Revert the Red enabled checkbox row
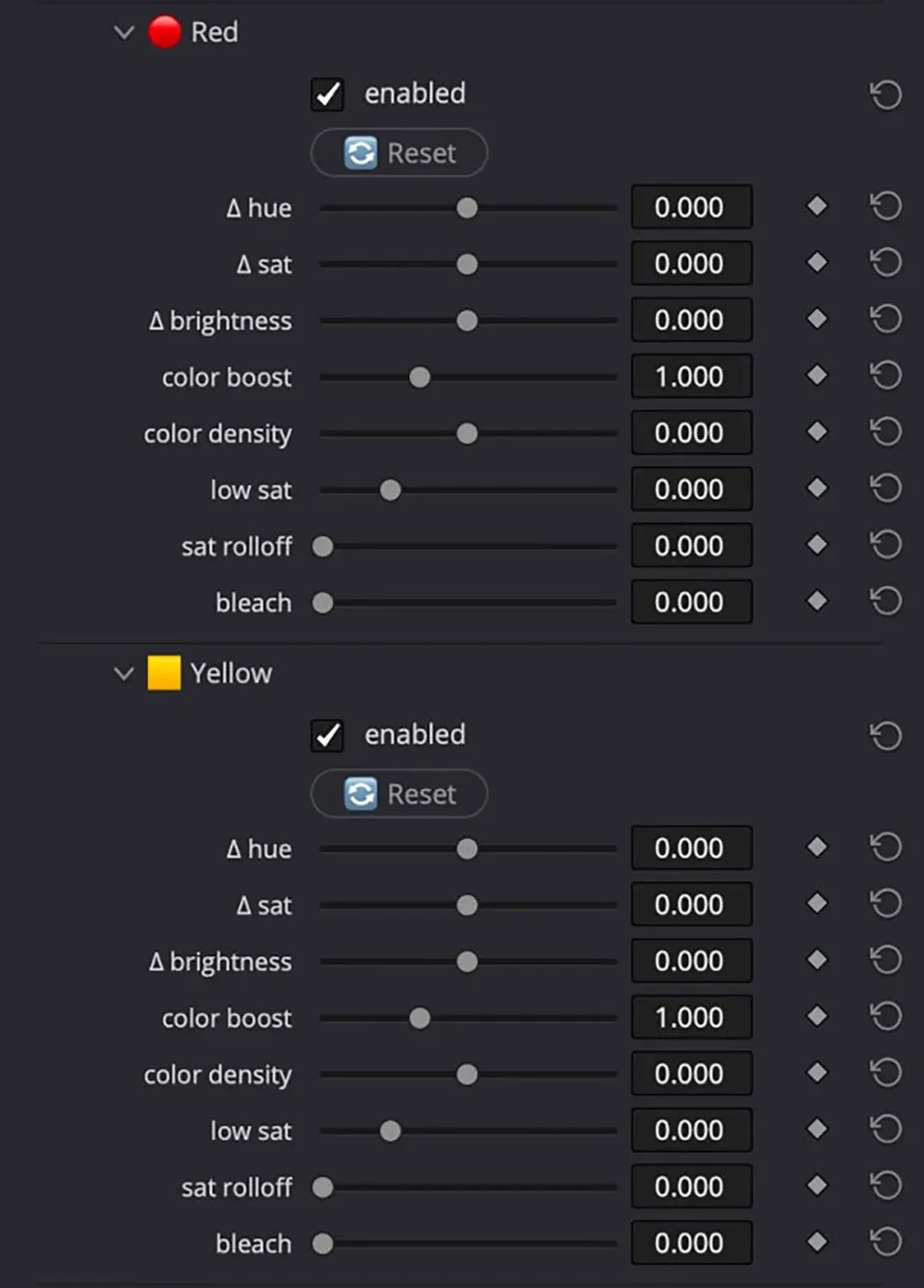The image size is (924, 1288). 885,94
